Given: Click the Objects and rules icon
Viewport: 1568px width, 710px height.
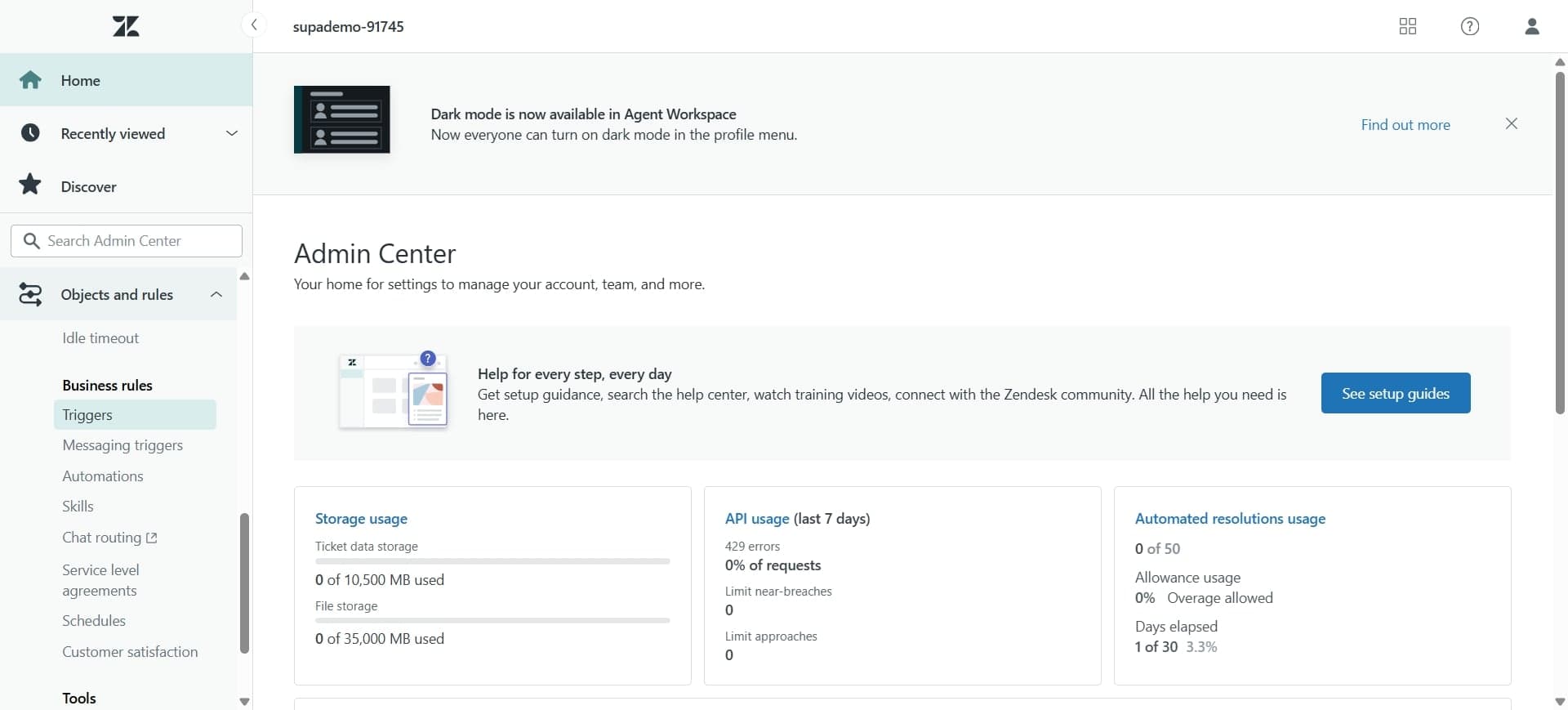Looking at the screenshot, I should (x=30, y=294).
